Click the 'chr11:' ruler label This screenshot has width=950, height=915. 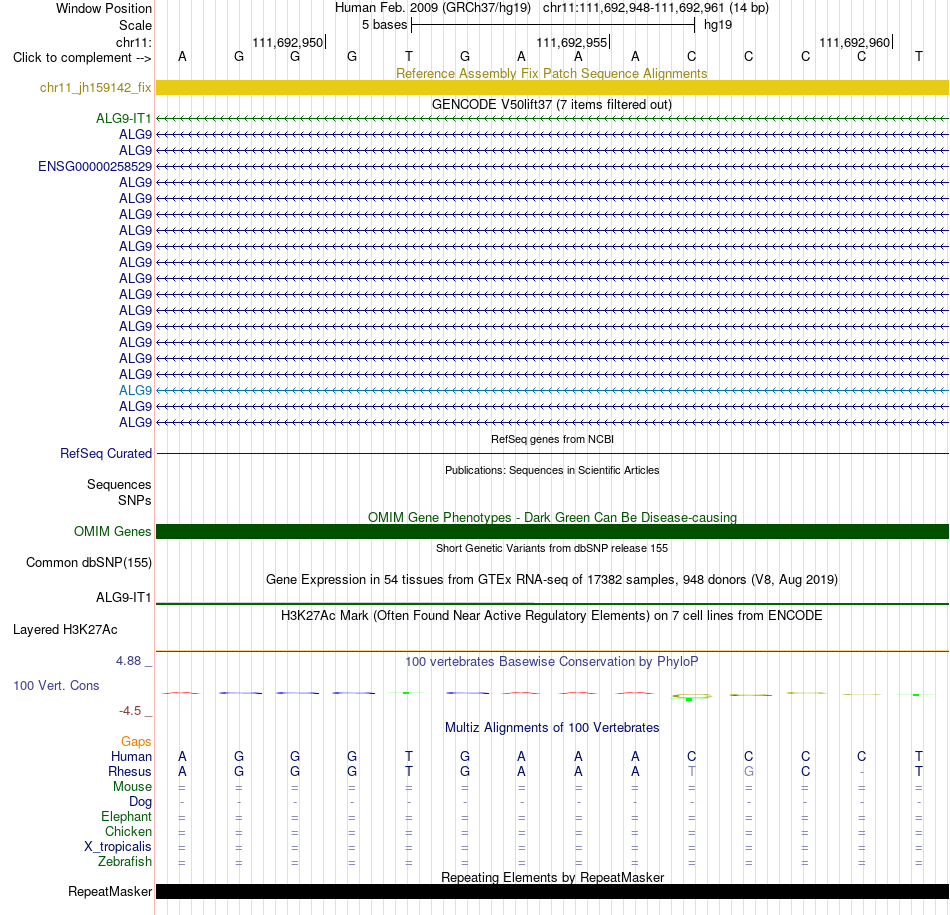[134, 42]
